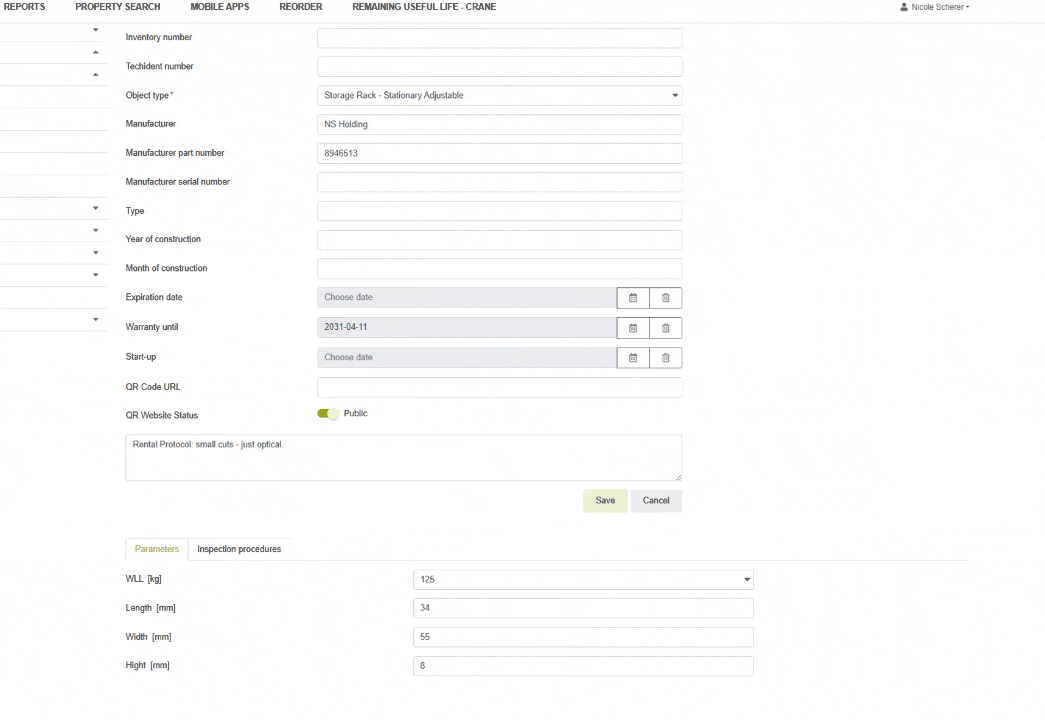Open the Object type dropdown
The width and height of the screenshot is (1045, 720).
(675, 94)
